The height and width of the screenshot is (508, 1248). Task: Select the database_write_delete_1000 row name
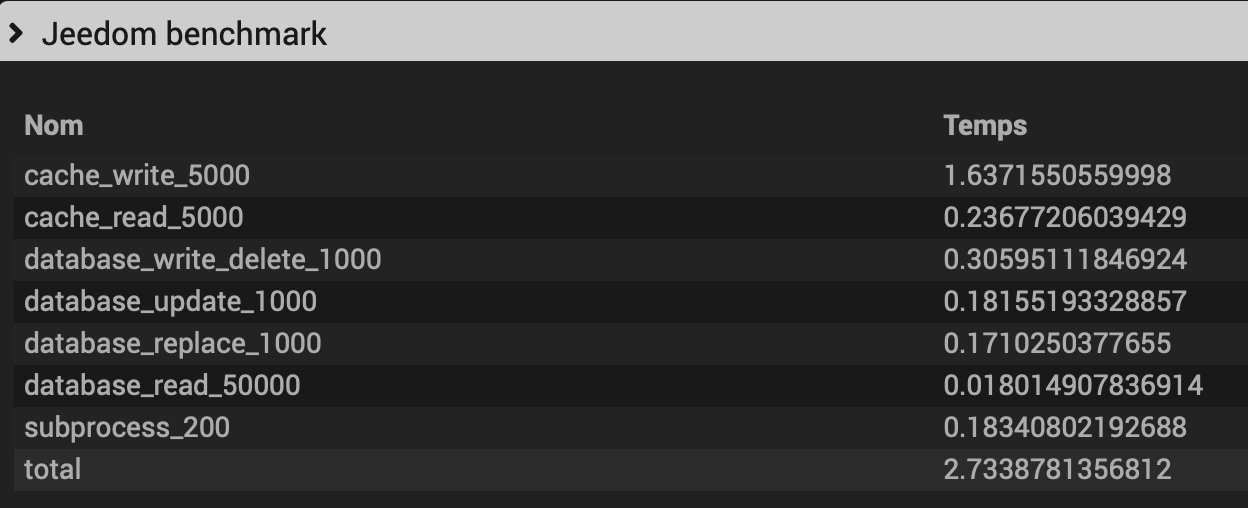(x=203, y=260)
